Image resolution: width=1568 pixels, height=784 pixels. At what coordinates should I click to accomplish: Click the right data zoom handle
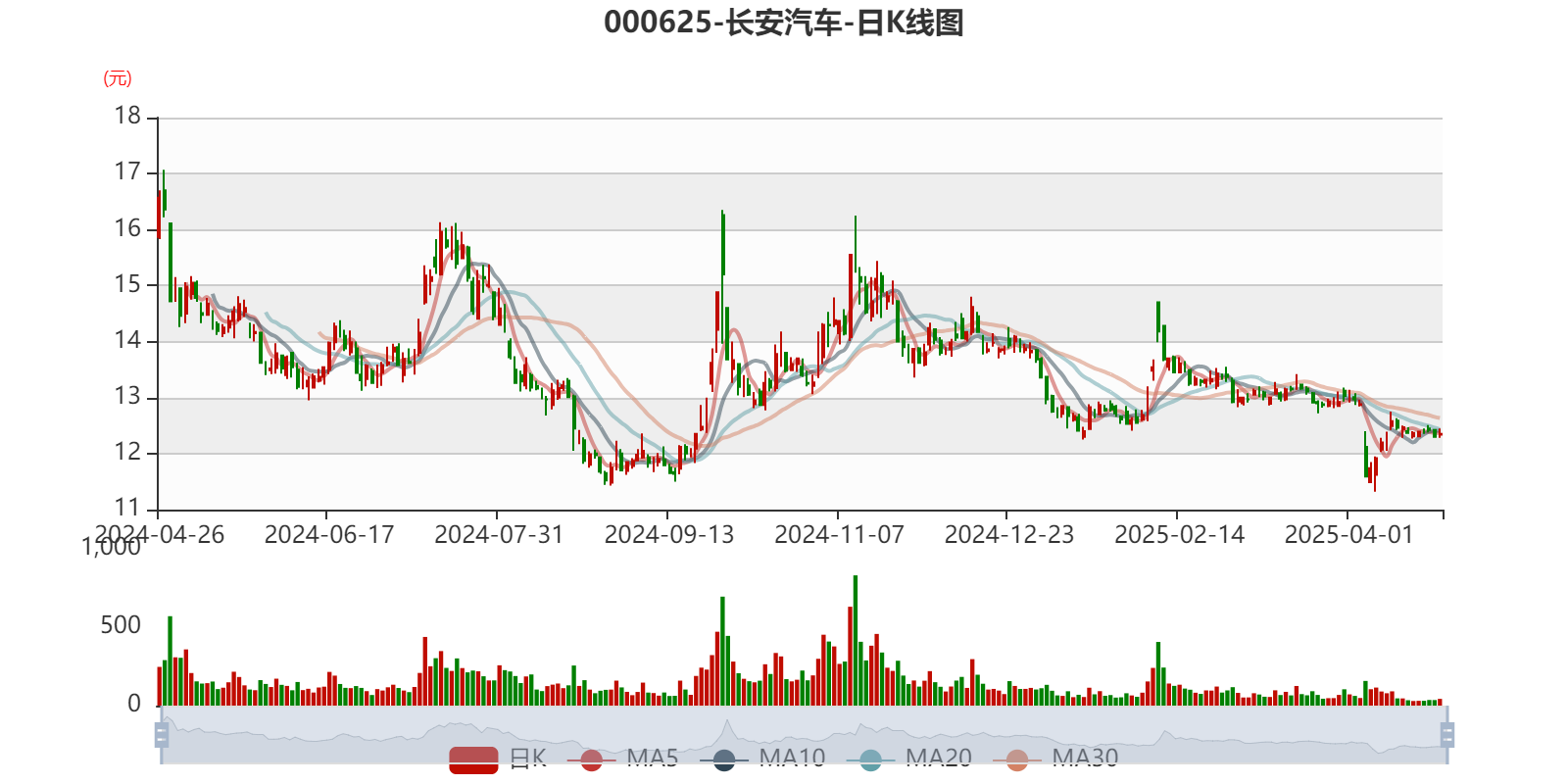click(1448, 734)
